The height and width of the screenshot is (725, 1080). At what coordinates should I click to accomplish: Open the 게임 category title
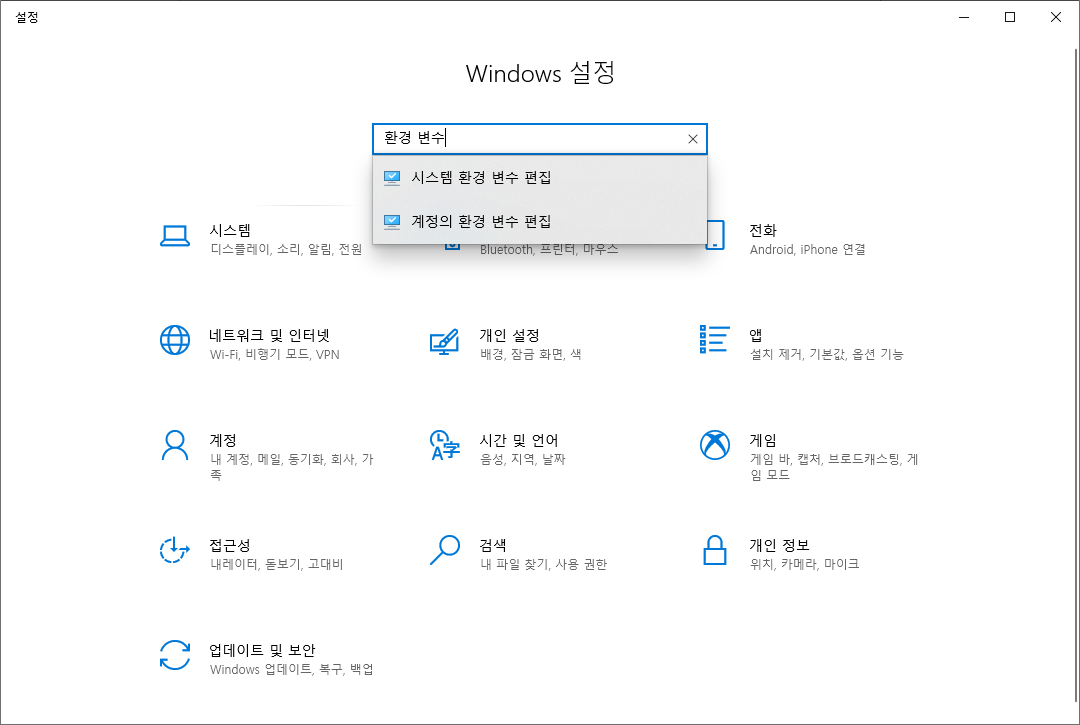(x=763, y=440)
